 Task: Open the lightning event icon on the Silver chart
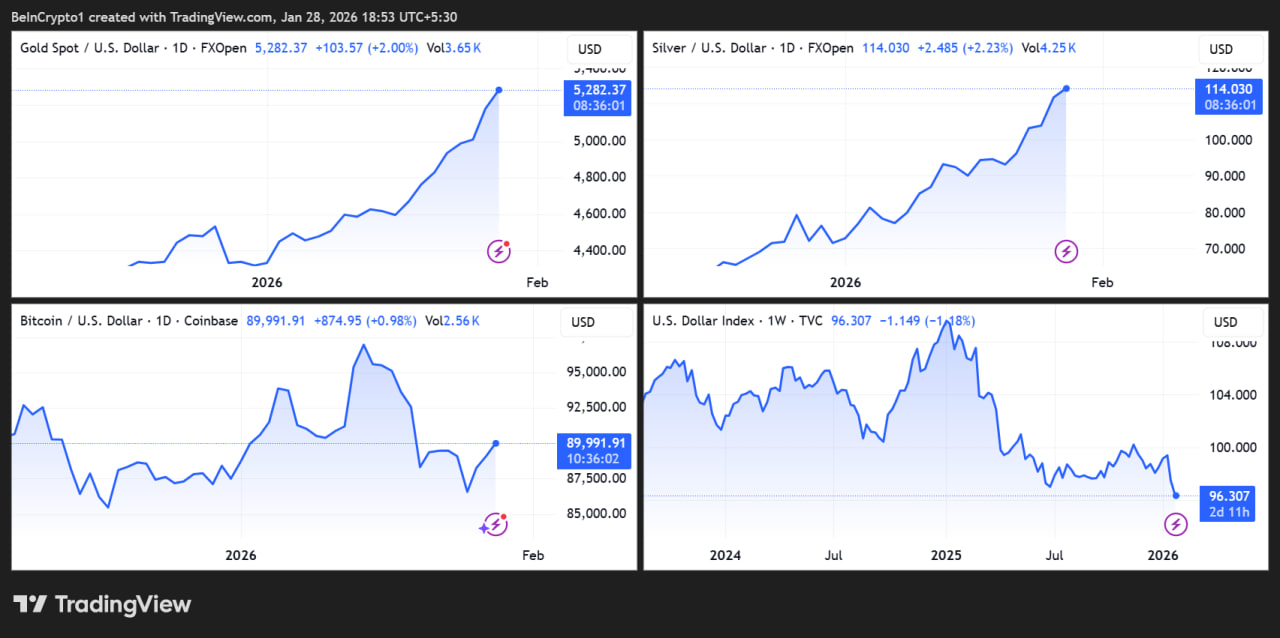pyautogui.click(x=1066, y=251)
